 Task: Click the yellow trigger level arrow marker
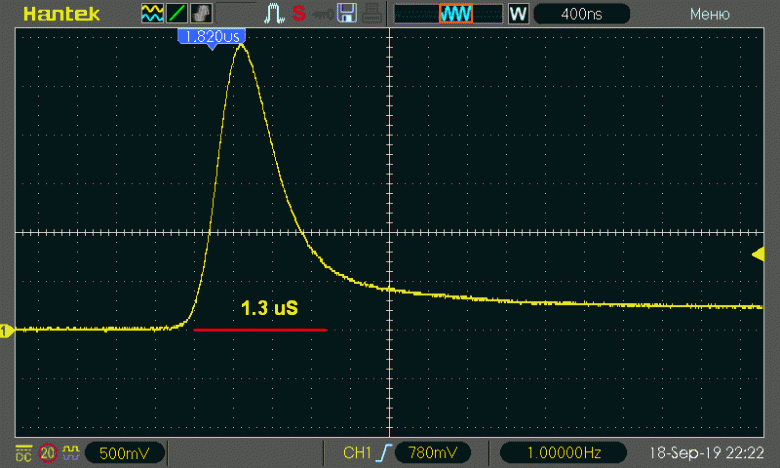(758, 255)
